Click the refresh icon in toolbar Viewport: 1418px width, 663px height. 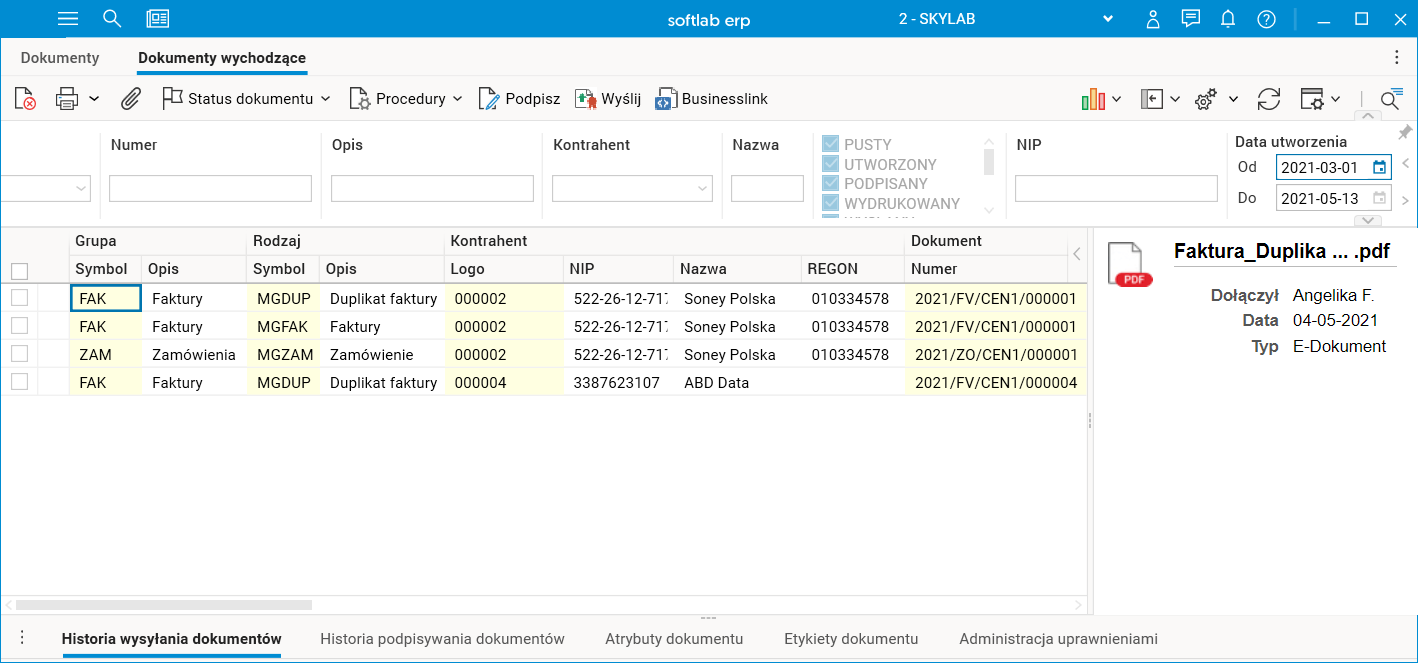click(1269, 99)
